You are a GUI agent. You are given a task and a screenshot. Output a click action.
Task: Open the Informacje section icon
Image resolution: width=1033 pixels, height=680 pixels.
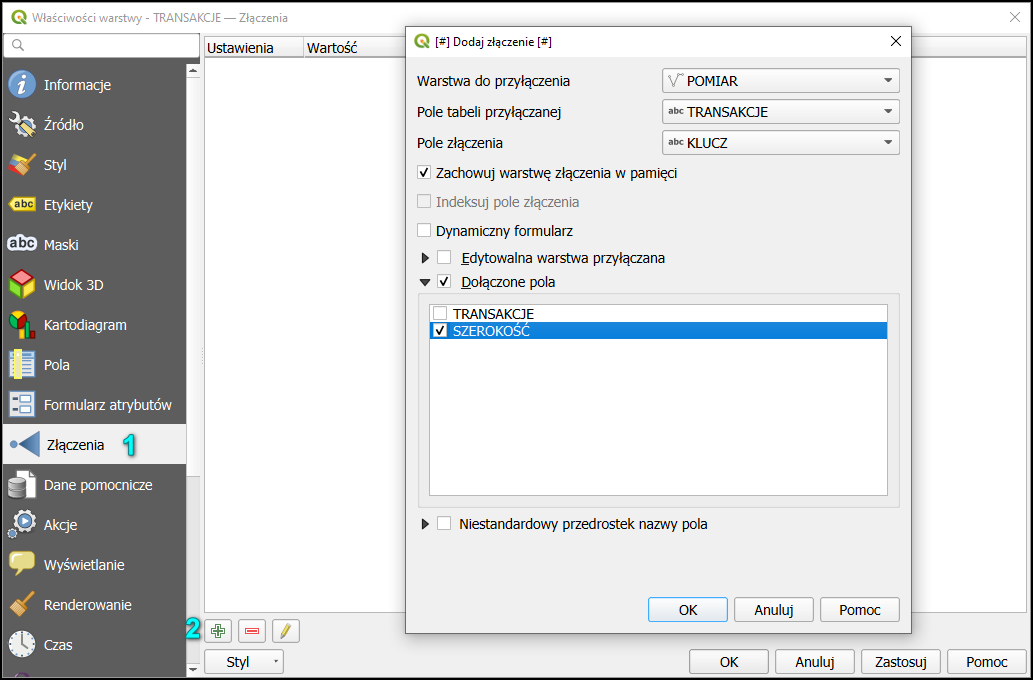(22, 85)
